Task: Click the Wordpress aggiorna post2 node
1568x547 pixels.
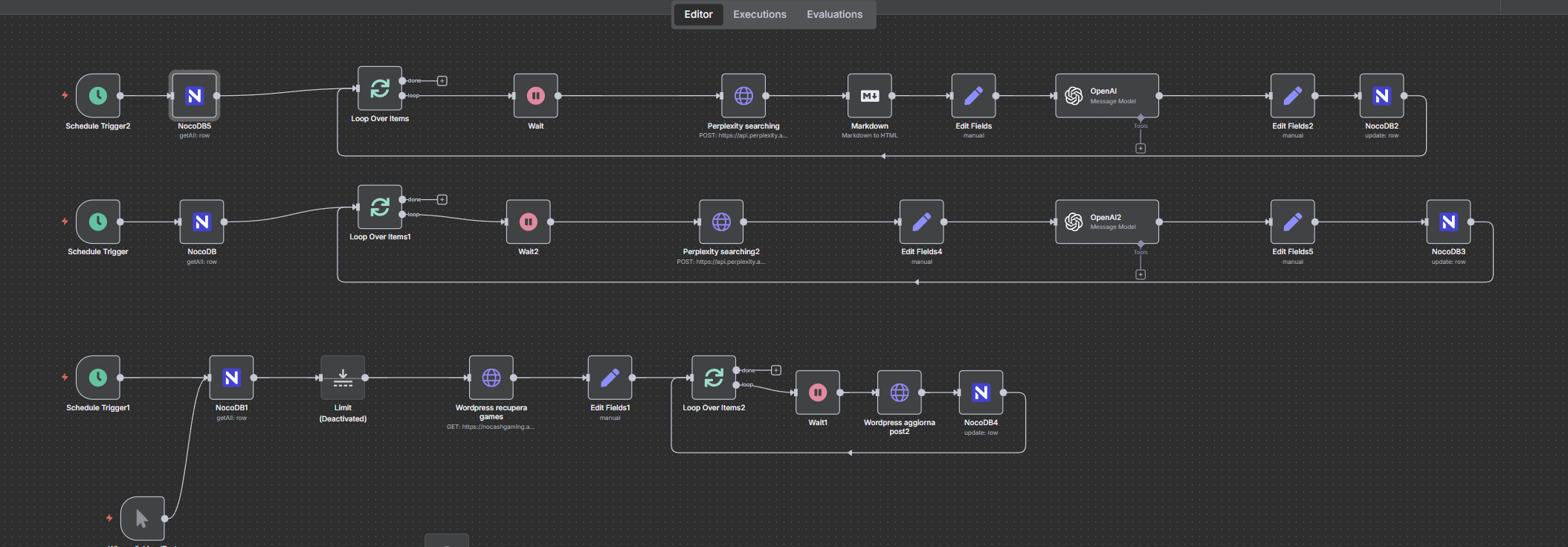Action: click(x=899, y=392)
